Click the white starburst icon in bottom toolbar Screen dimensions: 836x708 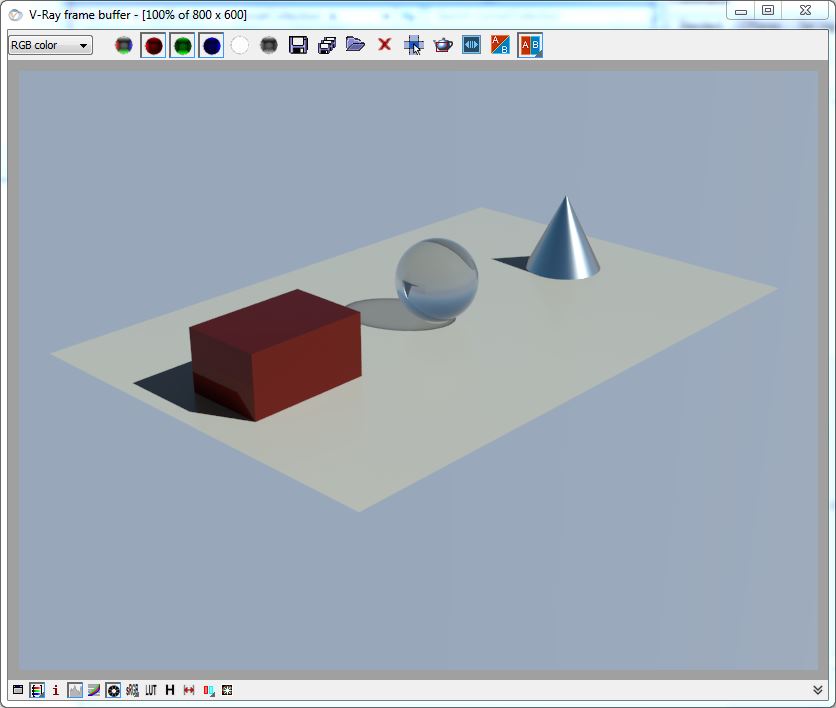pos(227,690)
